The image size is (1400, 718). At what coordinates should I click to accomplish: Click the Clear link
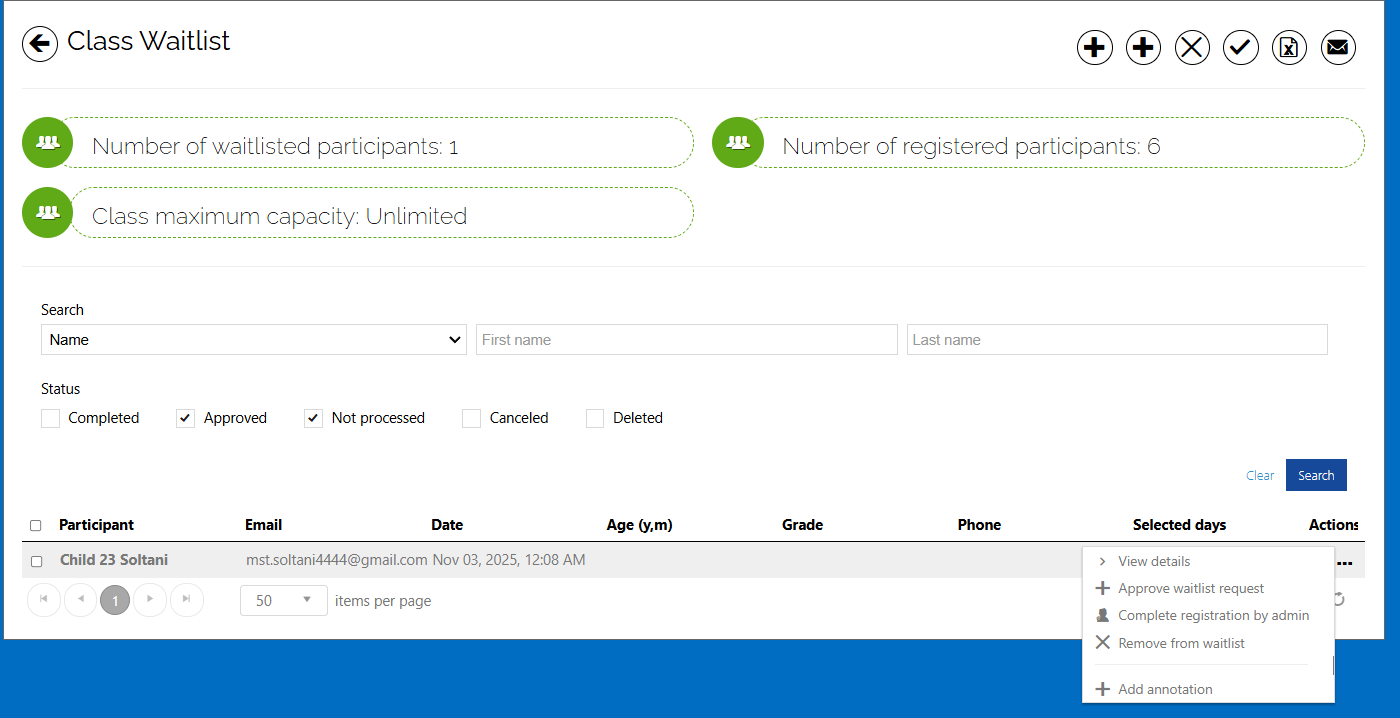tap(1260, 476)
